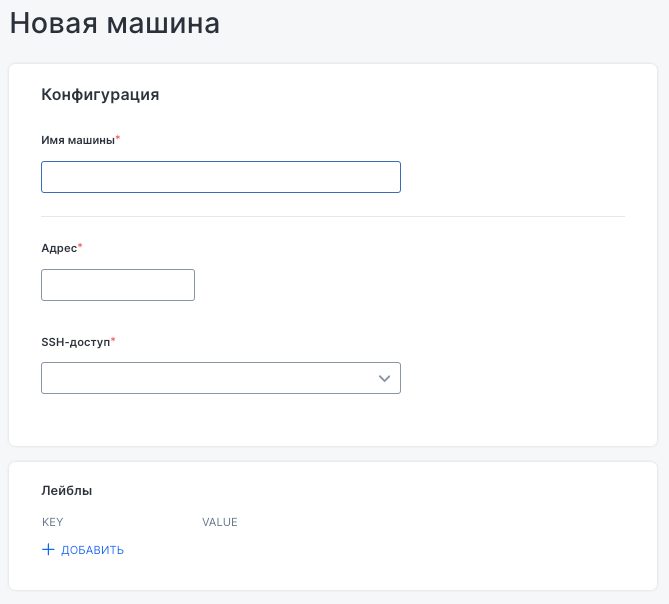Image resolution: width=669 pixels, height=604 pixels.
Task: Select the Конфигурация section heading
Action: 100,95
